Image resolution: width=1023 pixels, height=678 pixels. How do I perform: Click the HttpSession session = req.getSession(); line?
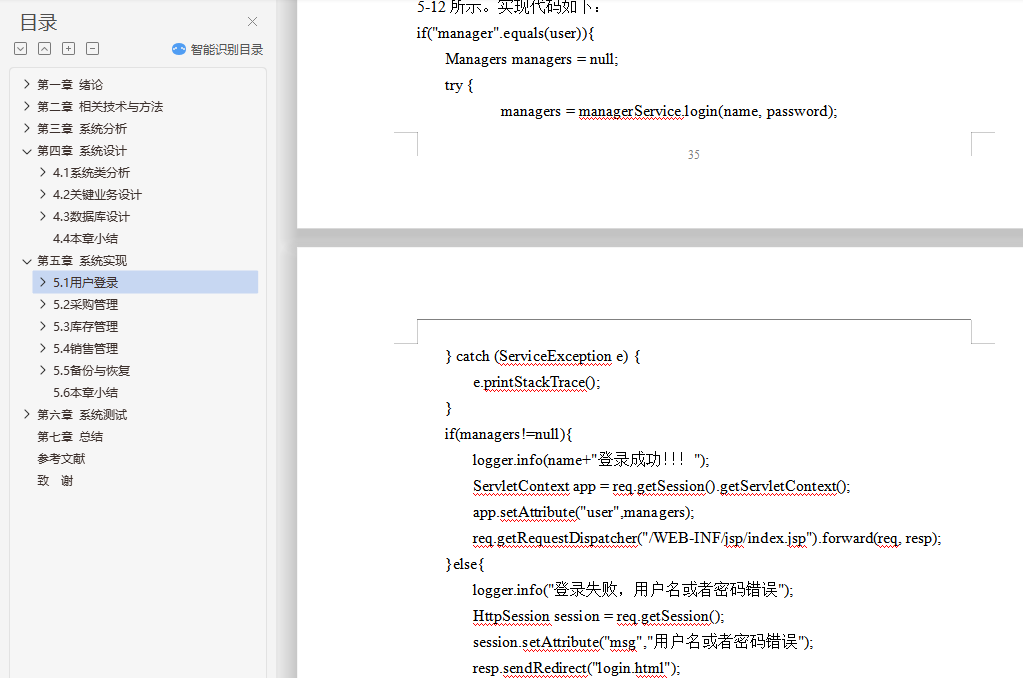click(x=598, y=617)
